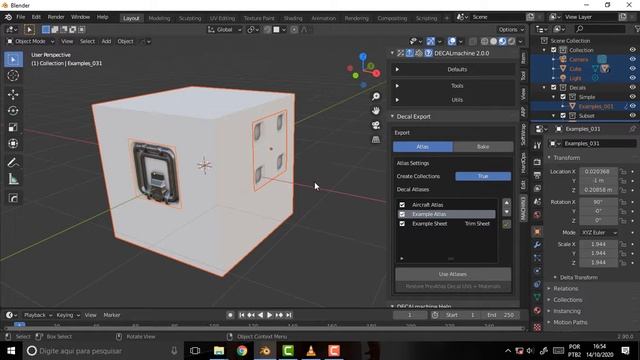
Task: Select the Cursor tool
Action: (x=13, y=76)
